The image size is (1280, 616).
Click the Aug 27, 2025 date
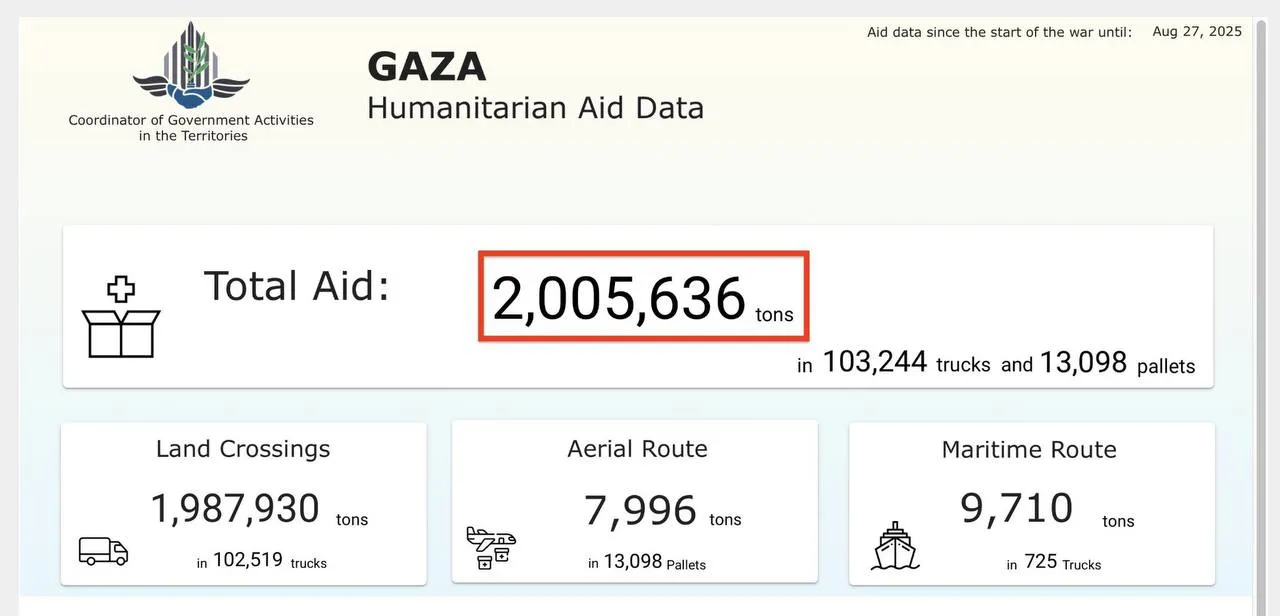pyautogui.click(x=1196, y=32)
